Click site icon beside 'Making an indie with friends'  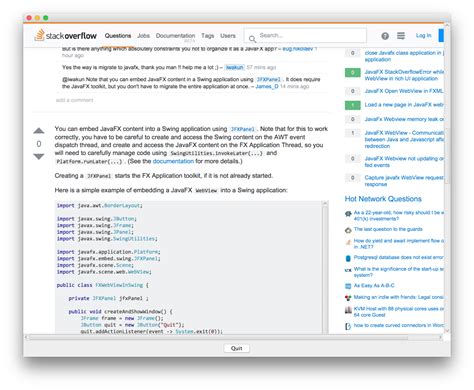coord(348,298)
